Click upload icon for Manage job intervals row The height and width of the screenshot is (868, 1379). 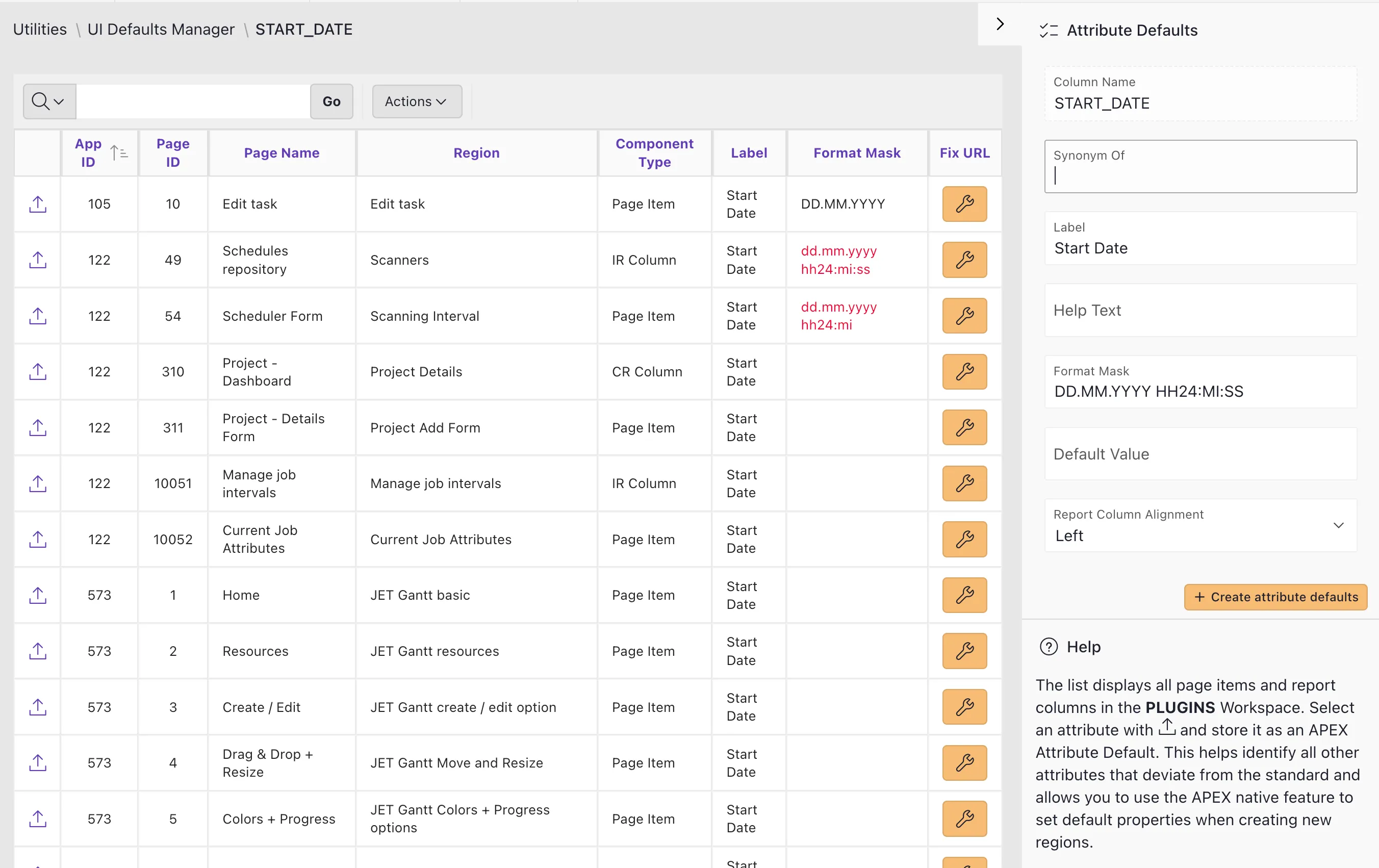pos(38,484)
